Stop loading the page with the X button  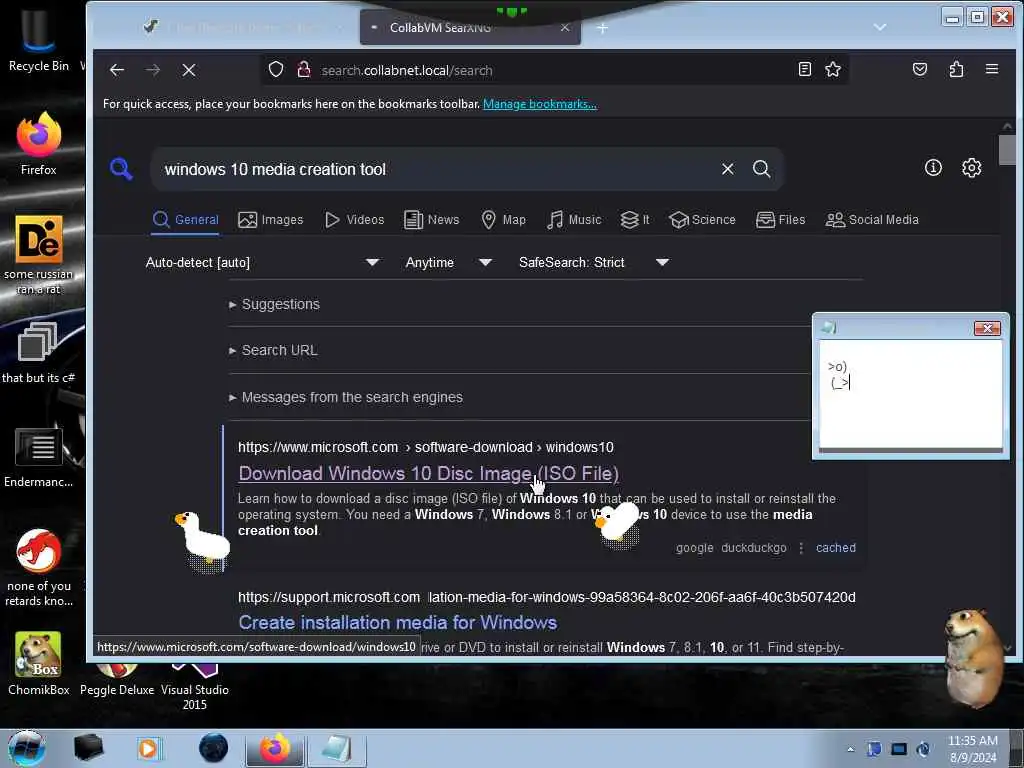189,70
